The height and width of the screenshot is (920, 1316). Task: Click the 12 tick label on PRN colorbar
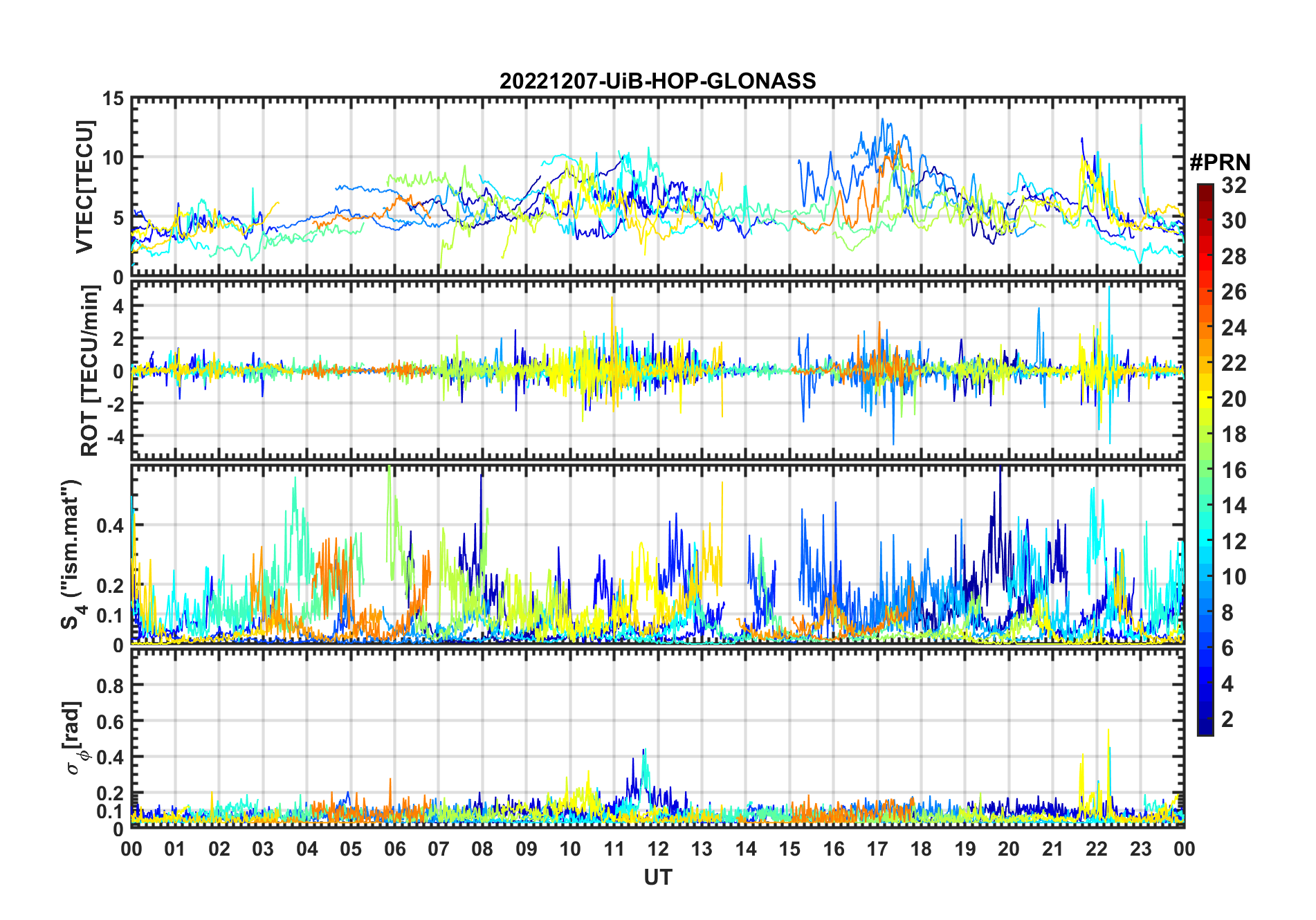pos(1234,542)
